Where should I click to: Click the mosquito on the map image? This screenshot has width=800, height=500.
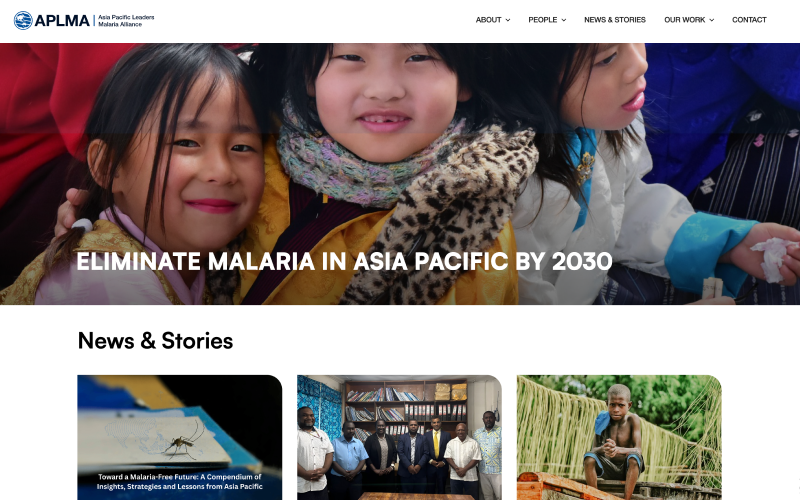(184, 440)
